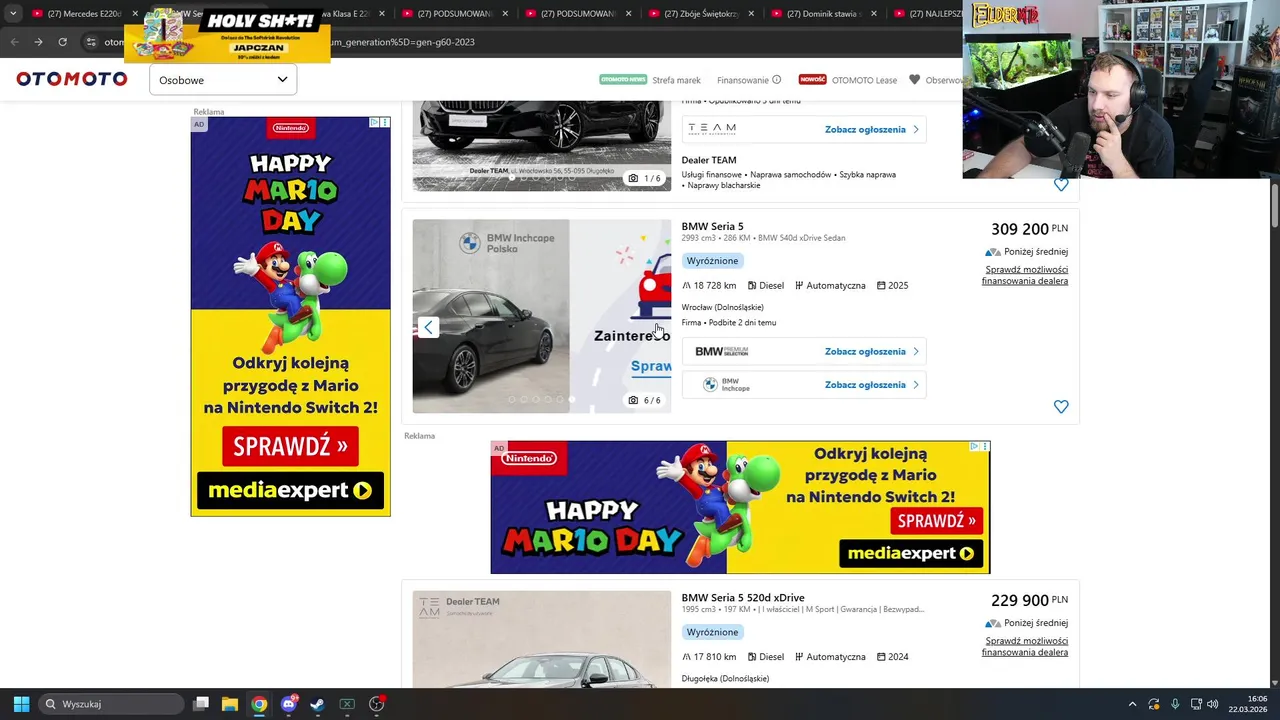The height and width of the screenshot is (720, 1280).
Task: Open the BMW Seria 5 309 200 PLN listing title
Action: click(x=712, y=227)
